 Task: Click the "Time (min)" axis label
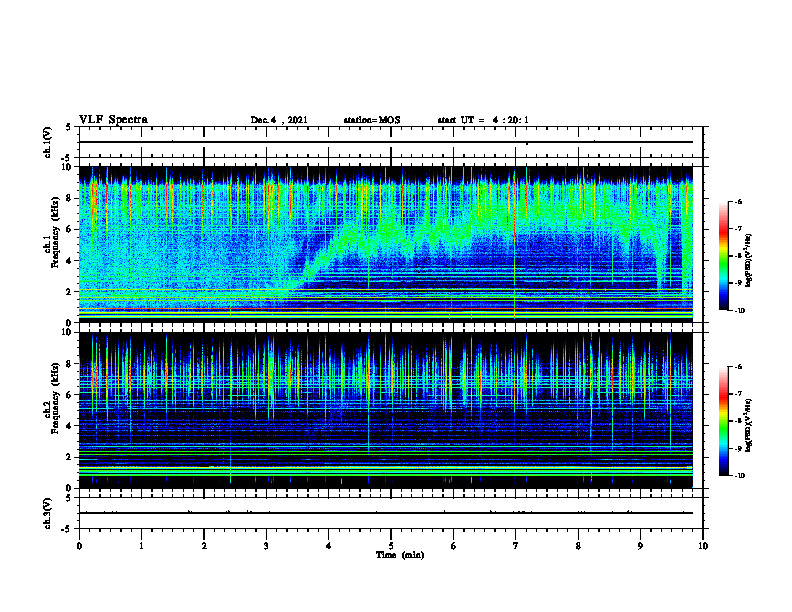[400, 555]
